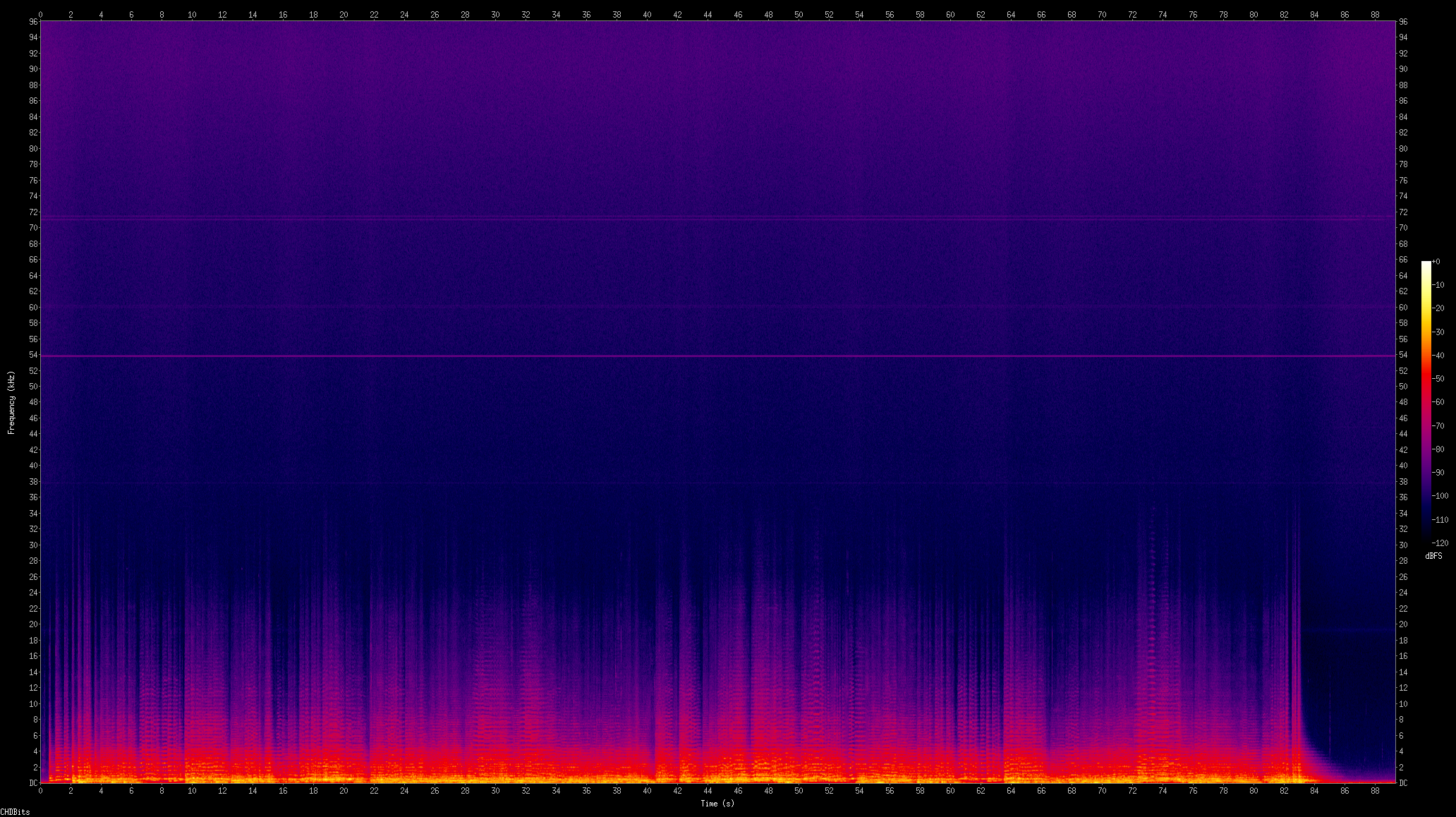Click the -120 label on color scale
This screenshot has width=1456, height=817.
point(1440,543)
